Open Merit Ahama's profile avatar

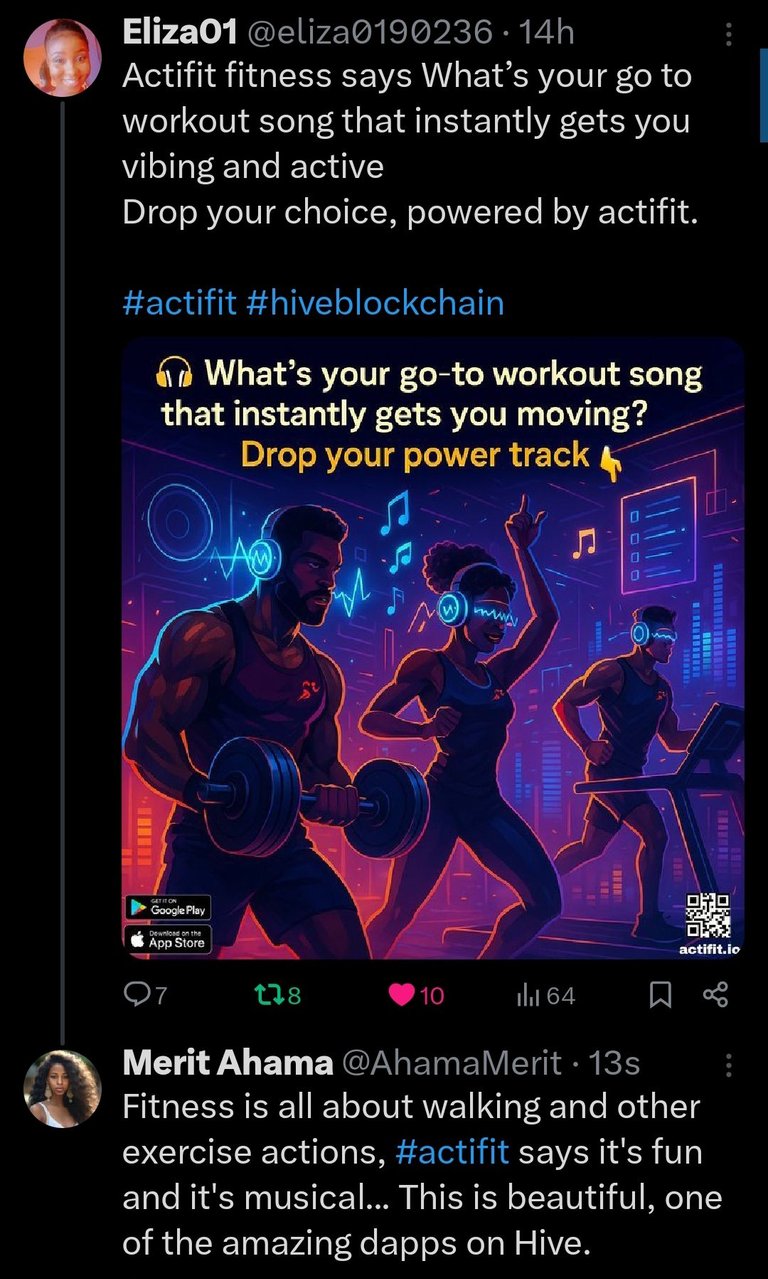[x=62, y=1087]
